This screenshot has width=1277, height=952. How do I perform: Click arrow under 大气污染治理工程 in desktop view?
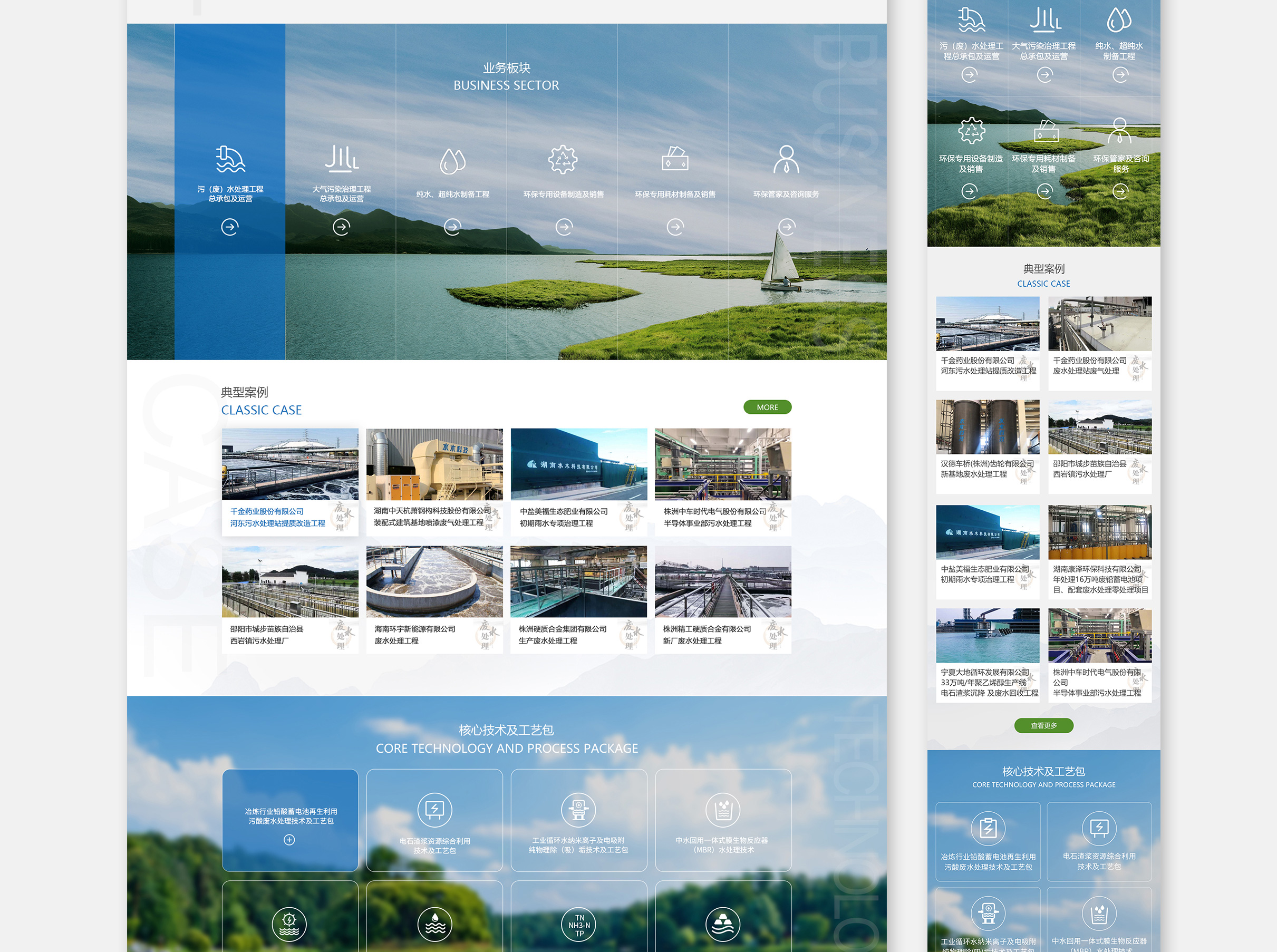pyautogui.click(x=341, y=227)
